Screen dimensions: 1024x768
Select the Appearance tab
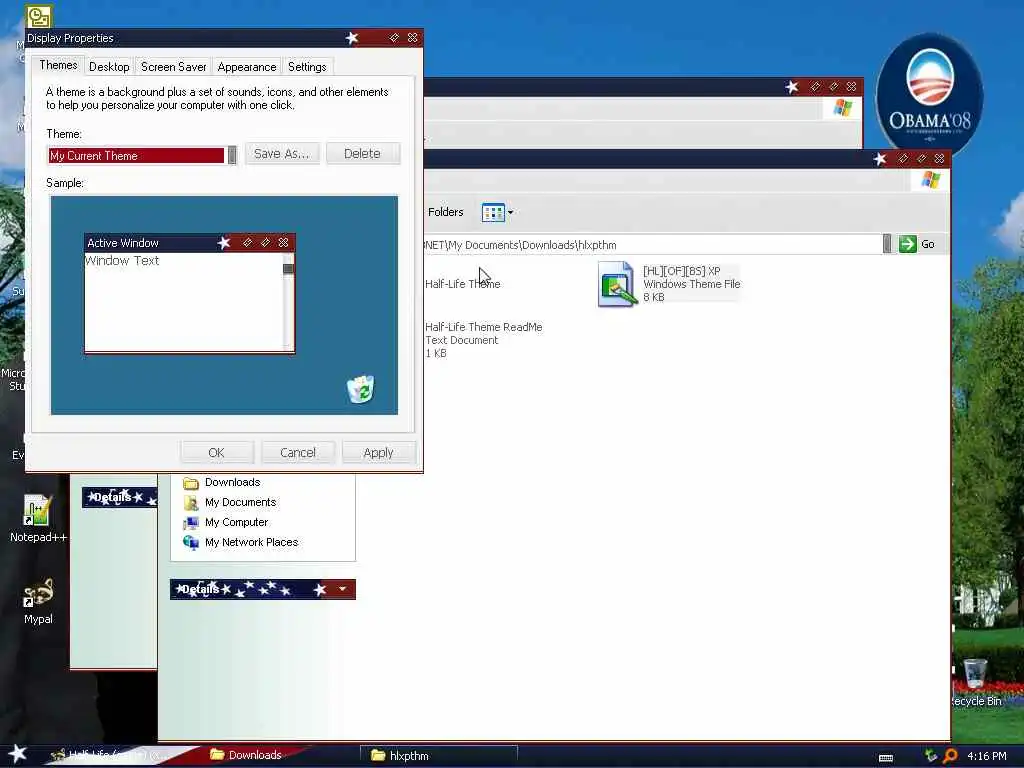[x=247, y=67]
